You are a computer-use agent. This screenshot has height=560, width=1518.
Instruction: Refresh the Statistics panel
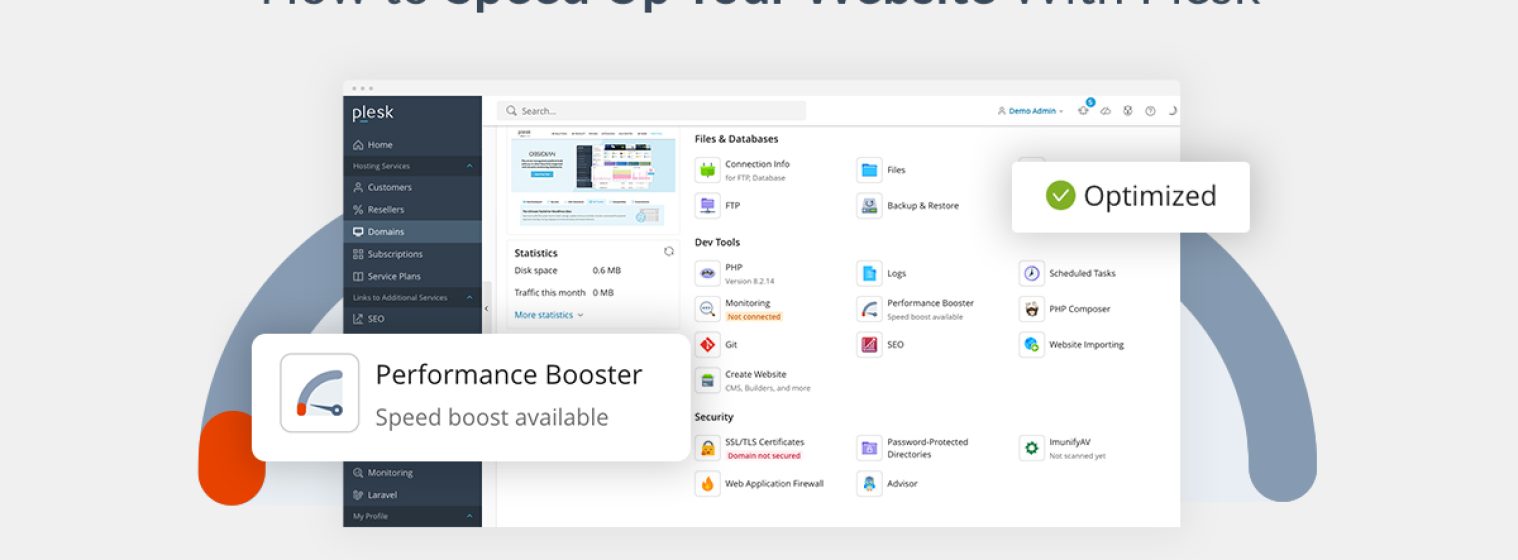tap(669, 252)
